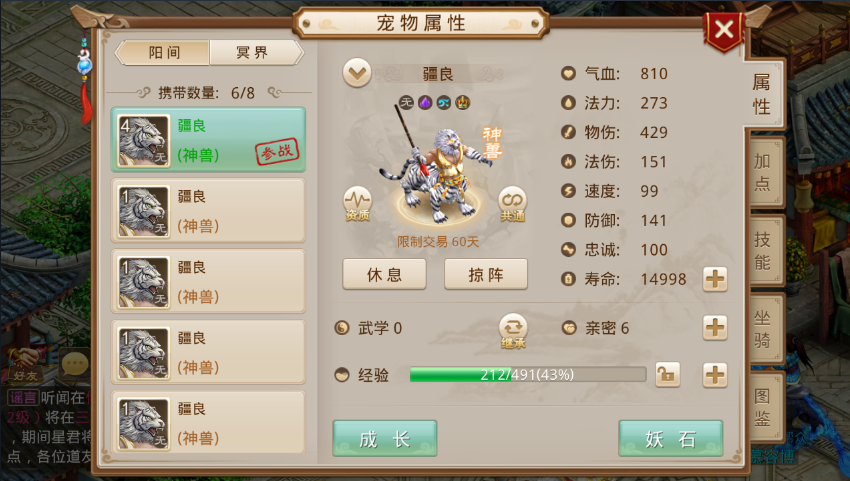This screenshot has height=481, width=850.
Task: Click the experience progress bar
Action: [x=527, y=375]
